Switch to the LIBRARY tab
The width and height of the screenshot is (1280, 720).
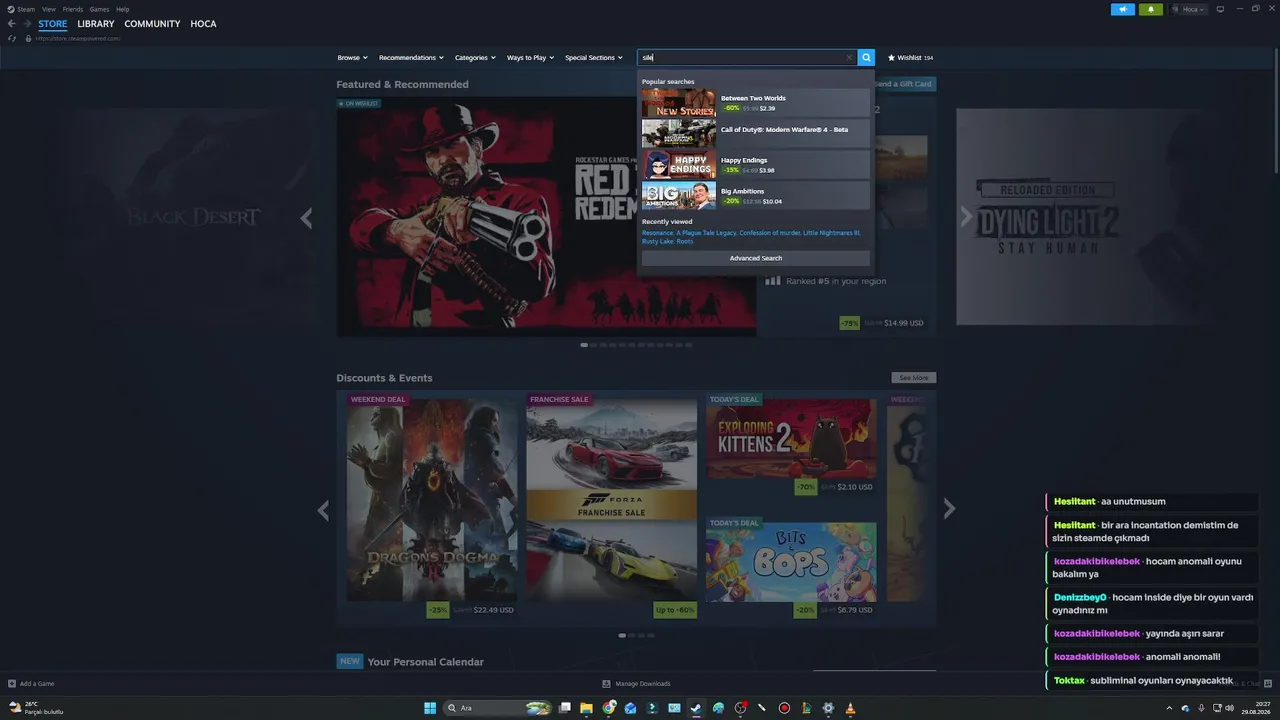pos(96,24)
